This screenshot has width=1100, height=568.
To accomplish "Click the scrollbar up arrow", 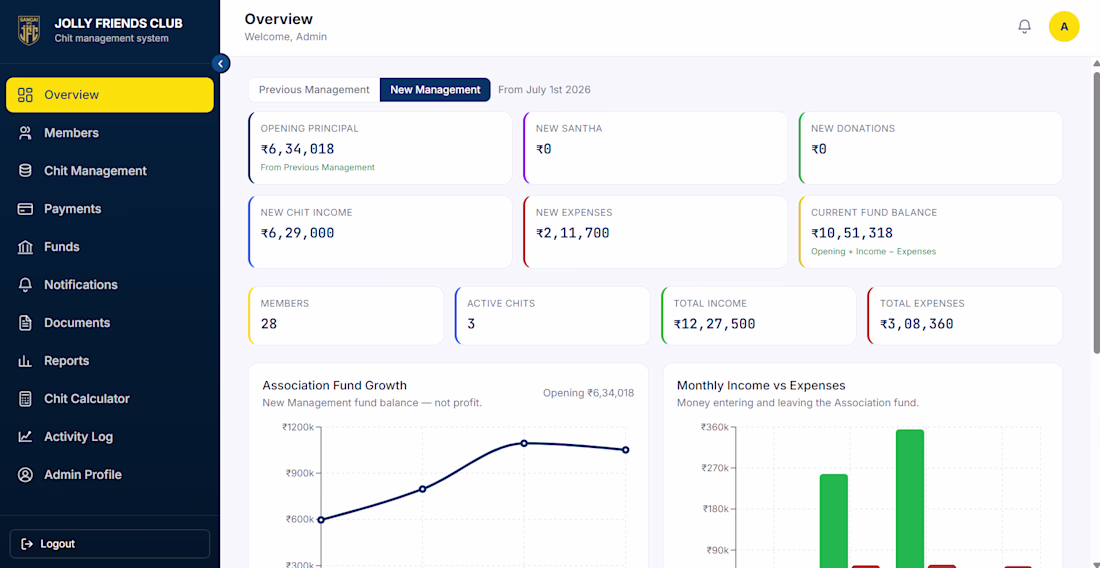I will (1096, 62).
